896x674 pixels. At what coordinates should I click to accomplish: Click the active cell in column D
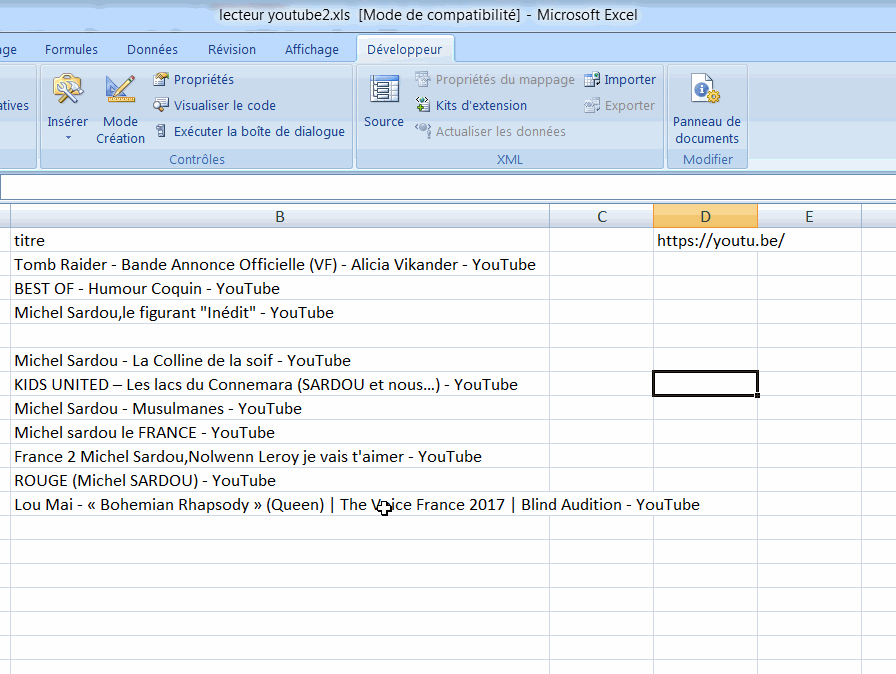(705, 383)
